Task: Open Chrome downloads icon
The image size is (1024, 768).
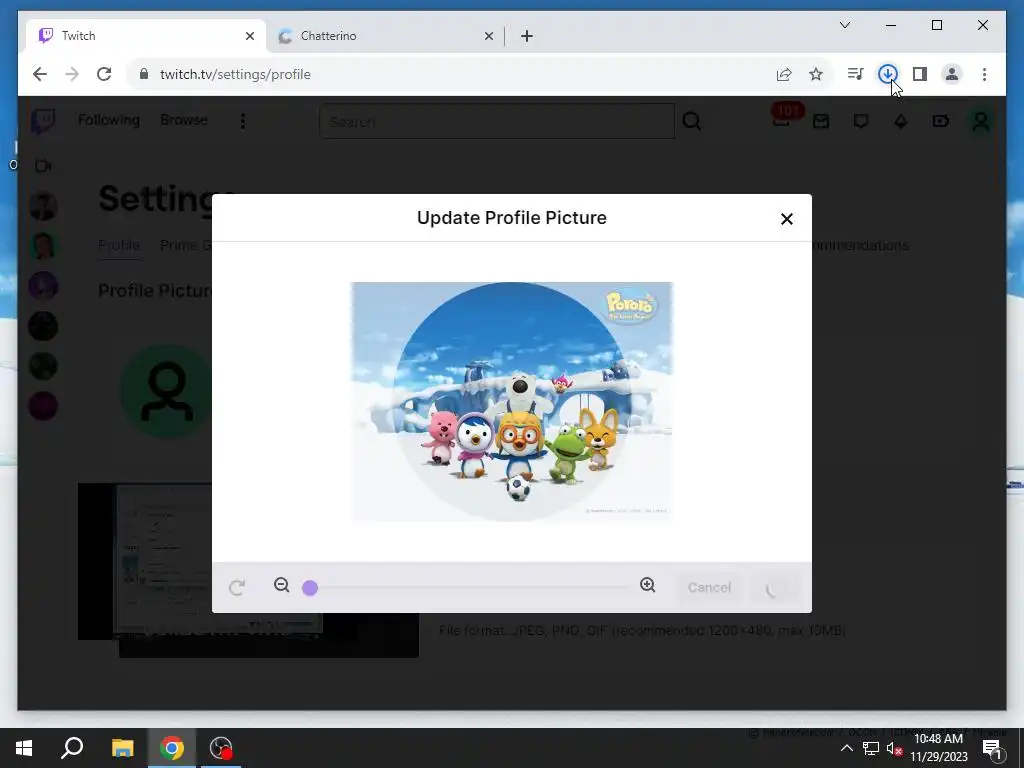Action: pyautogui.click(x=888, y=74)
